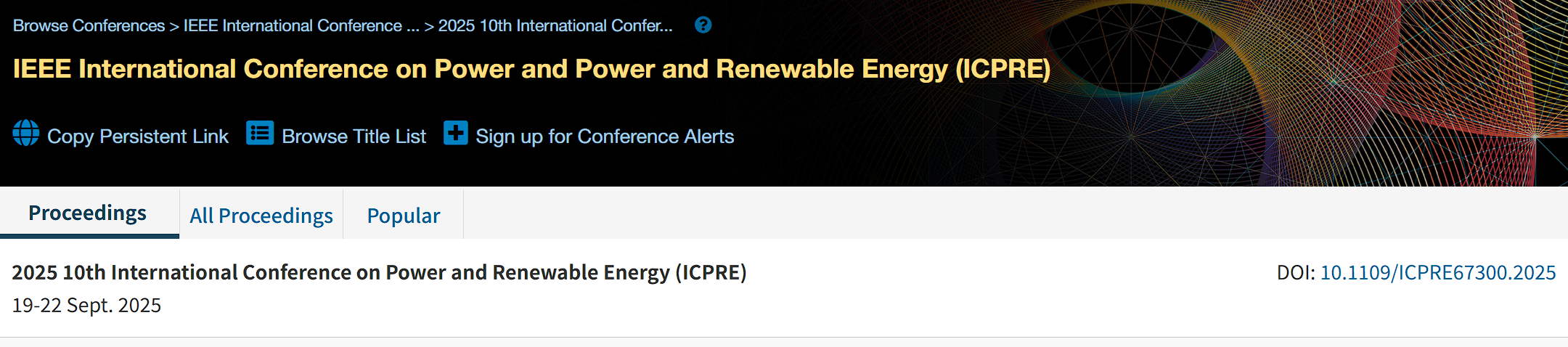Click the Copy Persistent Link text
Viewport: 1568px width, 347px height.
click(138, 136)
